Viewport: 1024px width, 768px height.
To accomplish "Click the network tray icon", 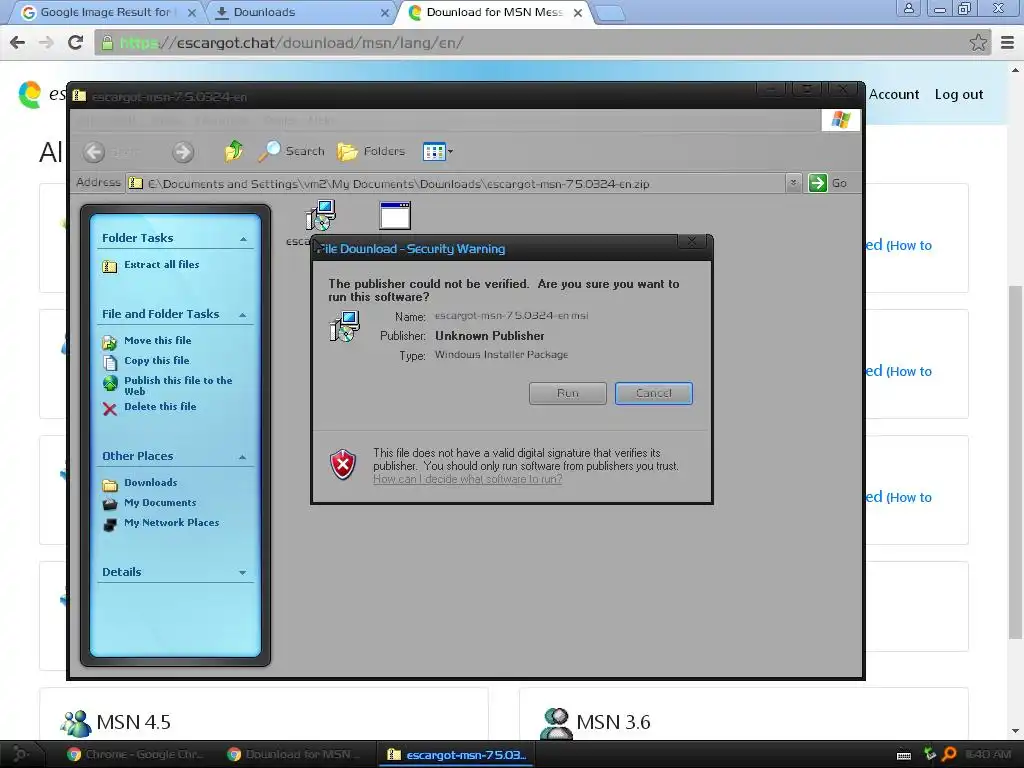I will pos(929,755).
